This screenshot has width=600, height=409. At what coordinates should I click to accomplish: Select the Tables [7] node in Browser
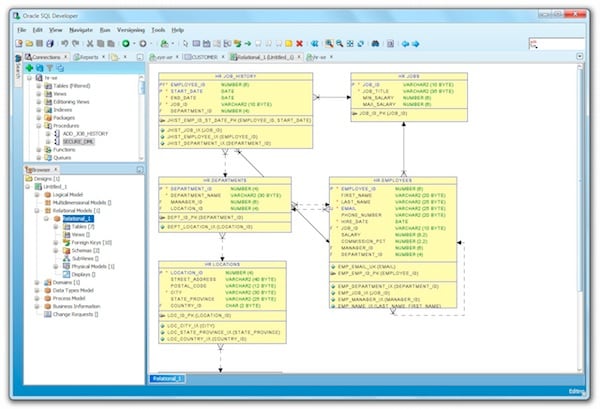coord(83,226)
